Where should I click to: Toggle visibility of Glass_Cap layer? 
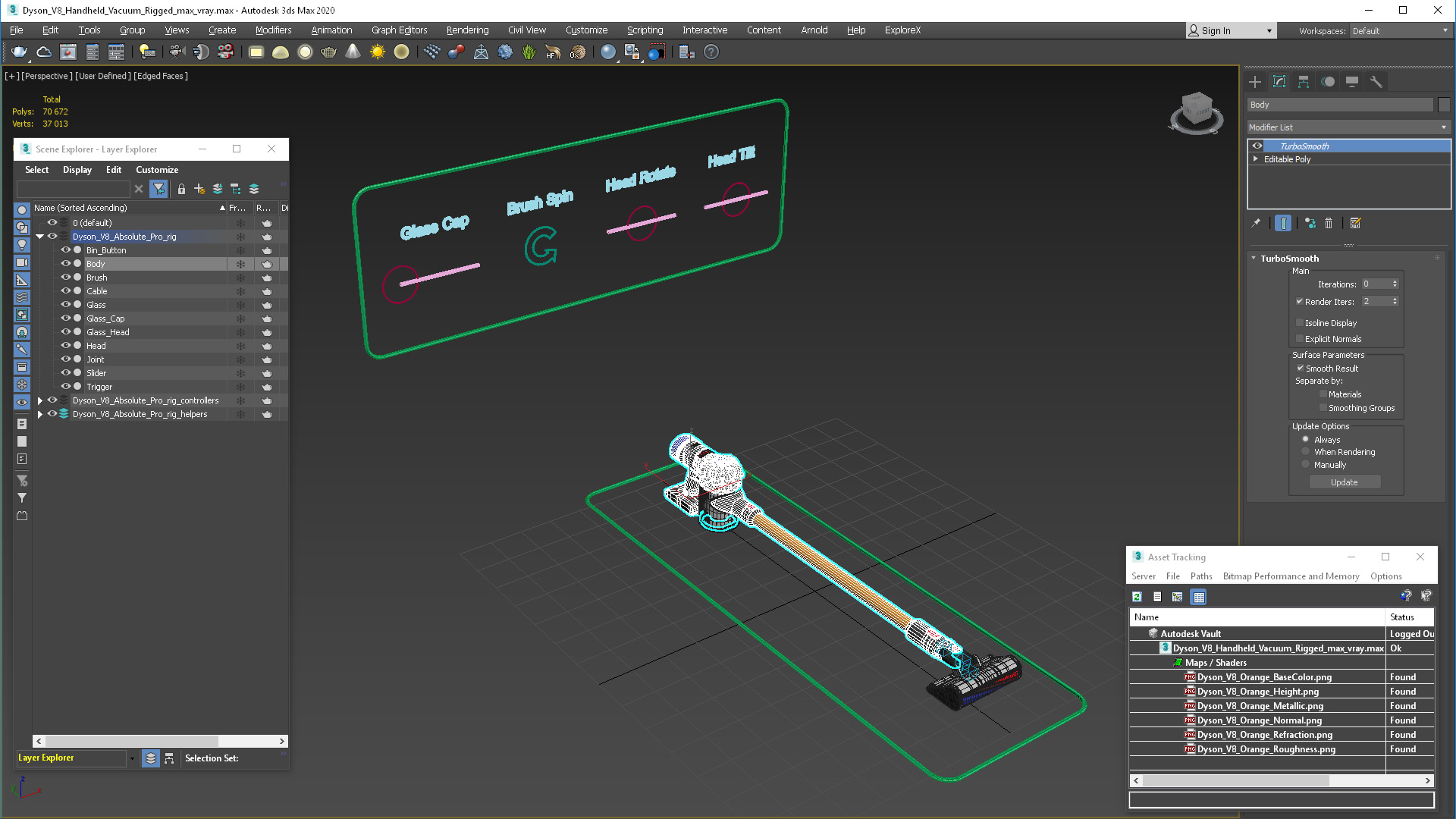click(65, 318)
